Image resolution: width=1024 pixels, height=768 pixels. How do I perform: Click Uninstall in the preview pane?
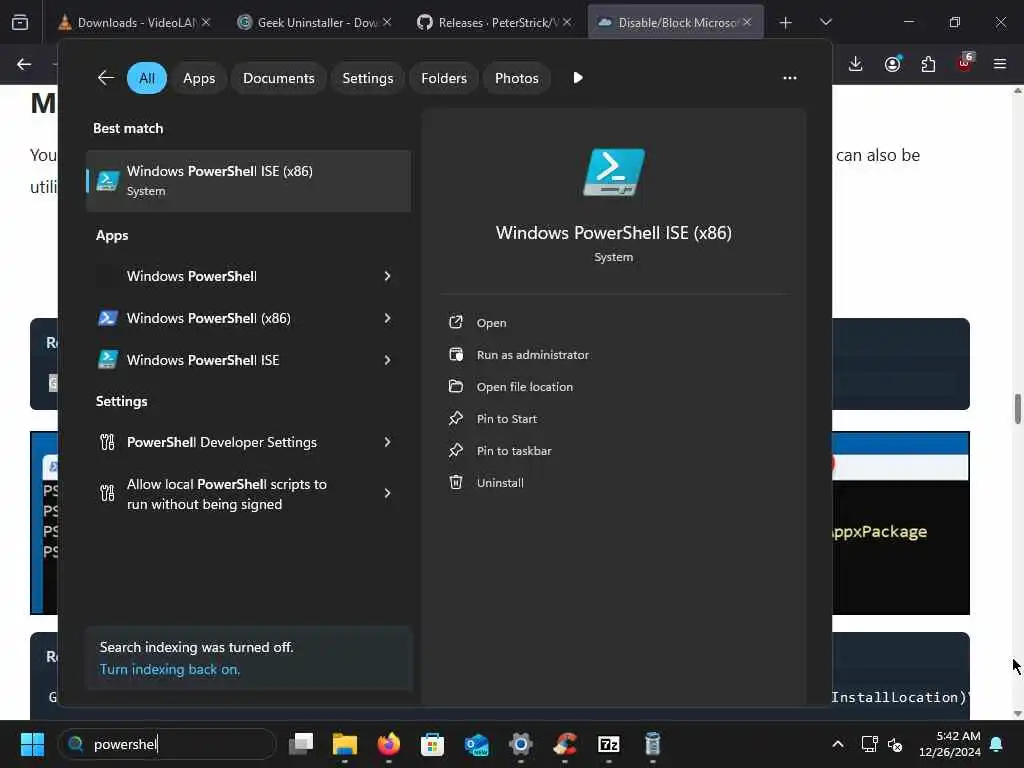(x=500, y=483)
